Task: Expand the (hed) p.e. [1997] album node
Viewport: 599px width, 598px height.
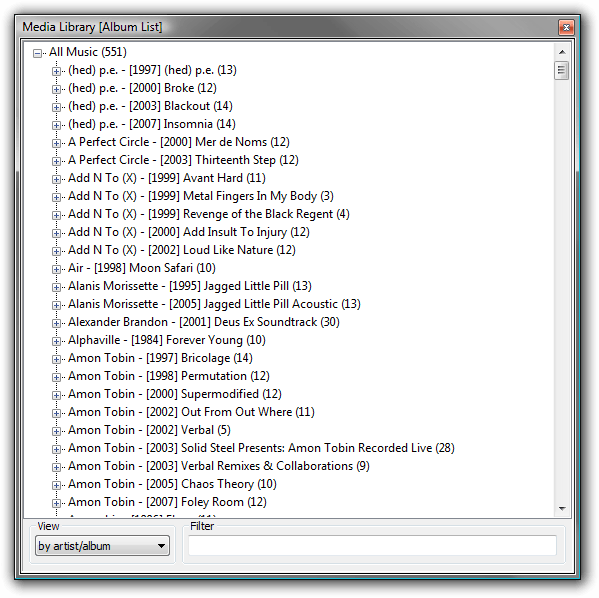Action: click(x=57, y=71)
